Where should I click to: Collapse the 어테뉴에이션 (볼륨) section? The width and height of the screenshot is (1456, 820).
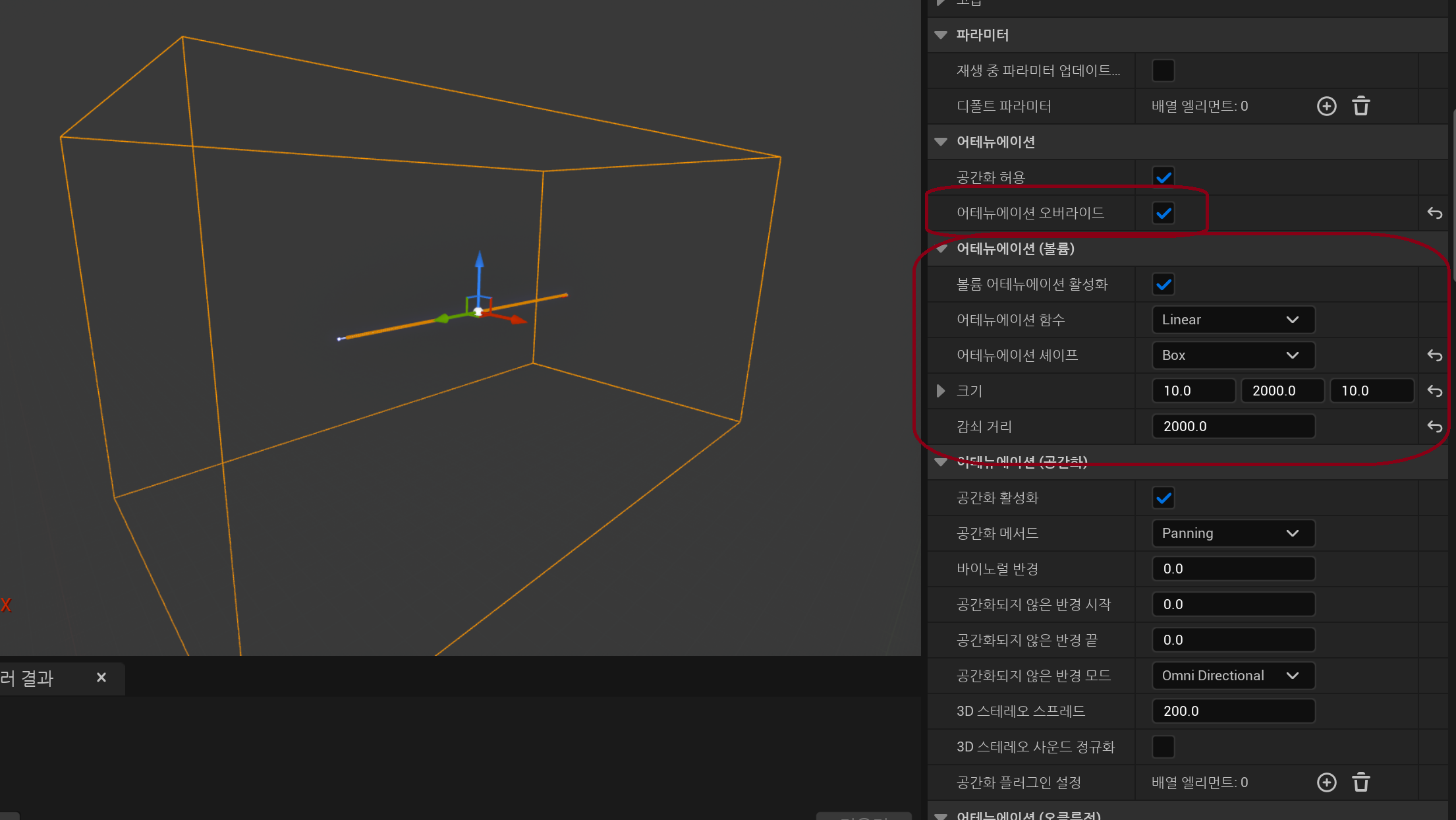[941, 249]
